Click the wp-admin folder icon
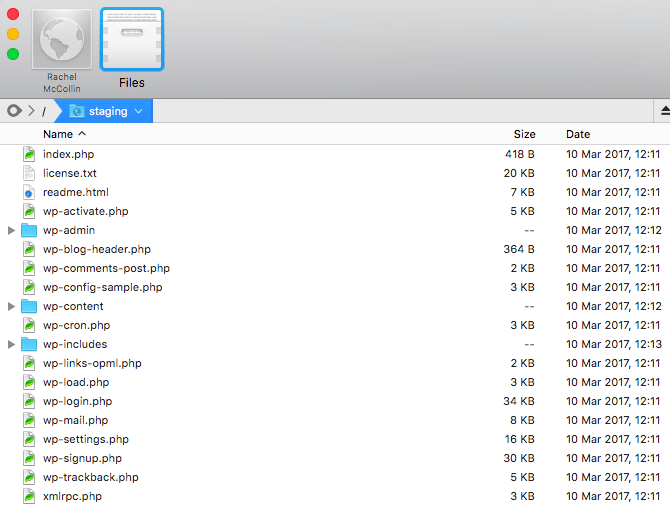Image resolution: width=670 pixels, height=523 pixels. pyautogui.click(x=29, y=230)
